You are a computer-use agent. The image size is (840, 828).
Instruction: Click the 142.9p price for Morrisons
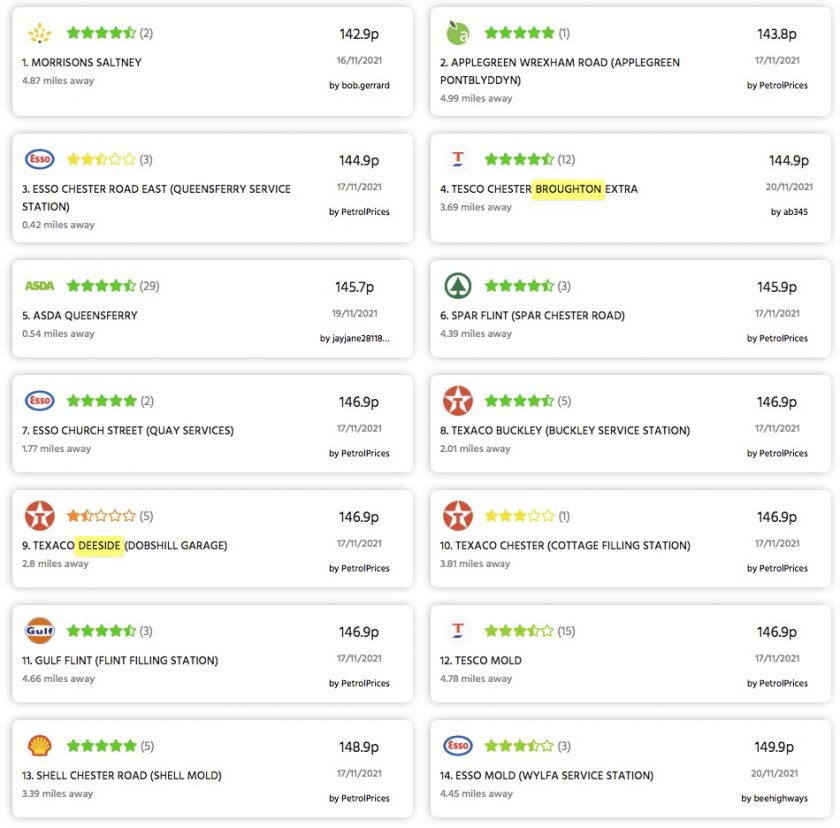359,34
